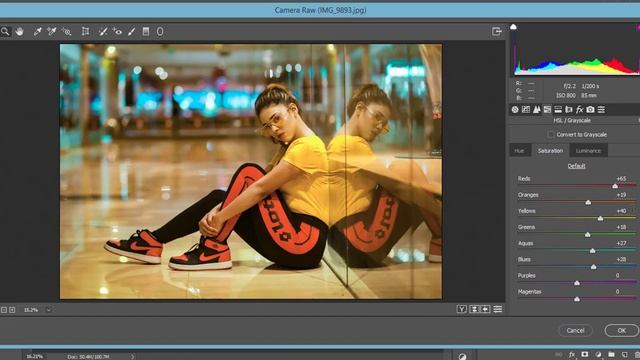Open the Detail panel icon
This screenshot has height=360, width=640.
[536, 109]
